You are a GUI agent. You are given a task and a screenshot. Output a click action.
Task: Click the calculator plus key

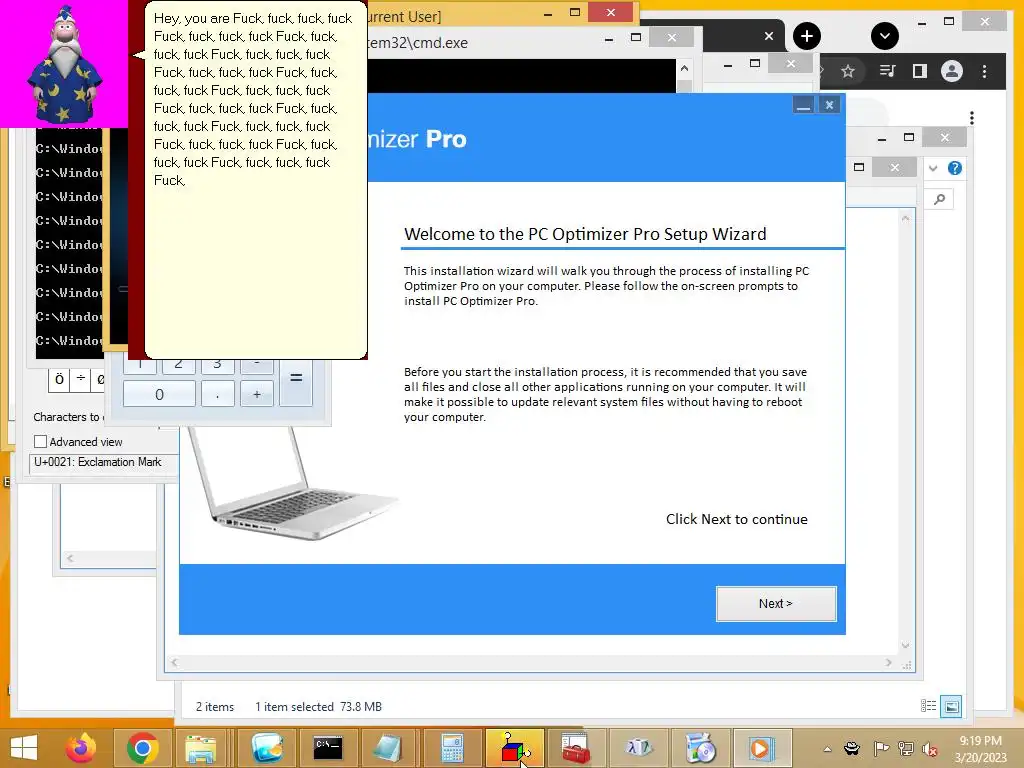coord(257,394)
